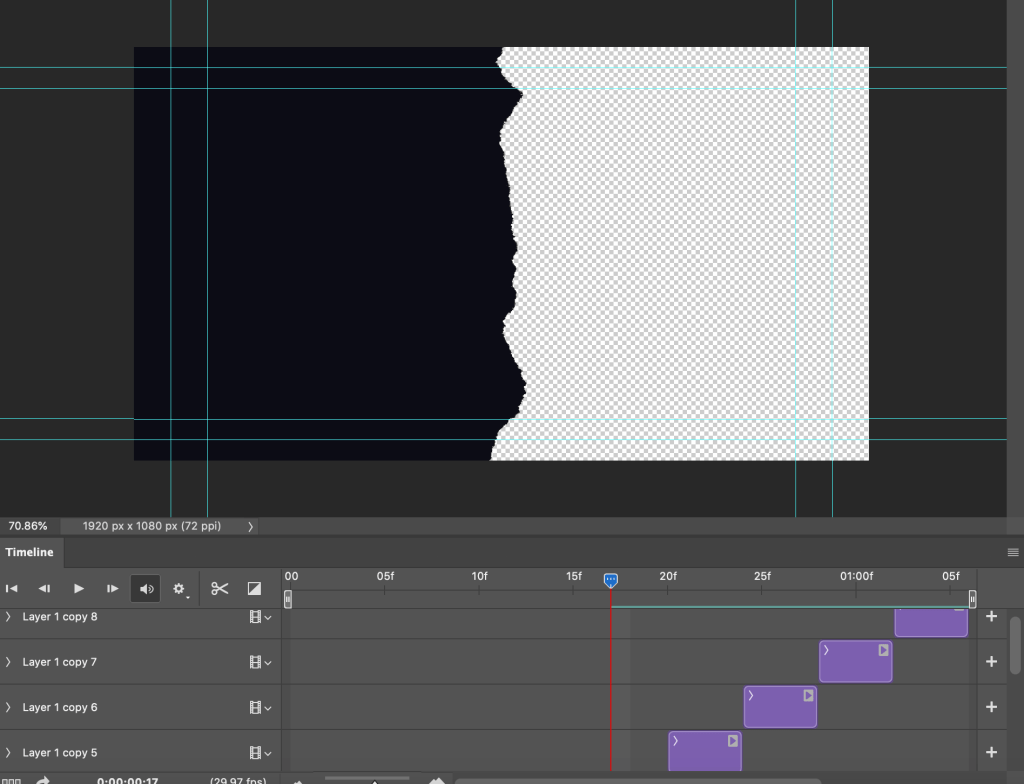
Task: Open document info arrow in status bar
Action: point(250,526)
